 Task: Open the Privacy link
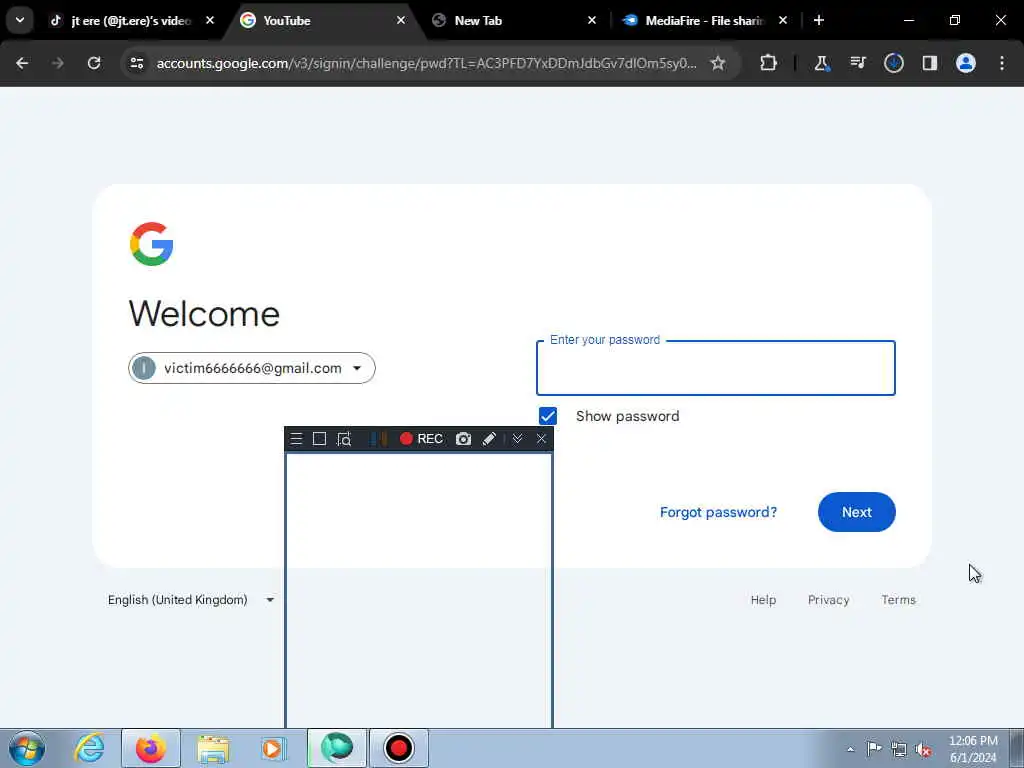point(828,600)
